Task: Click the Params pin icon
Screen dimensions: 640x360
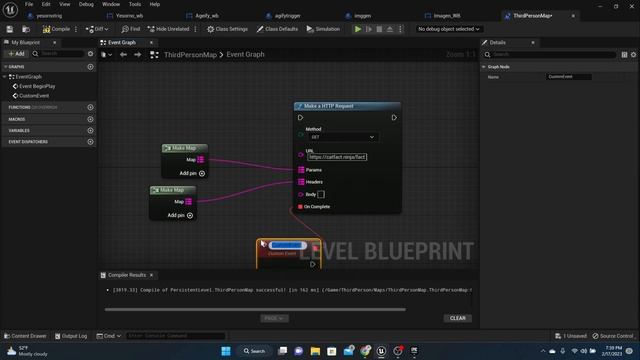Action: (301, 170)
